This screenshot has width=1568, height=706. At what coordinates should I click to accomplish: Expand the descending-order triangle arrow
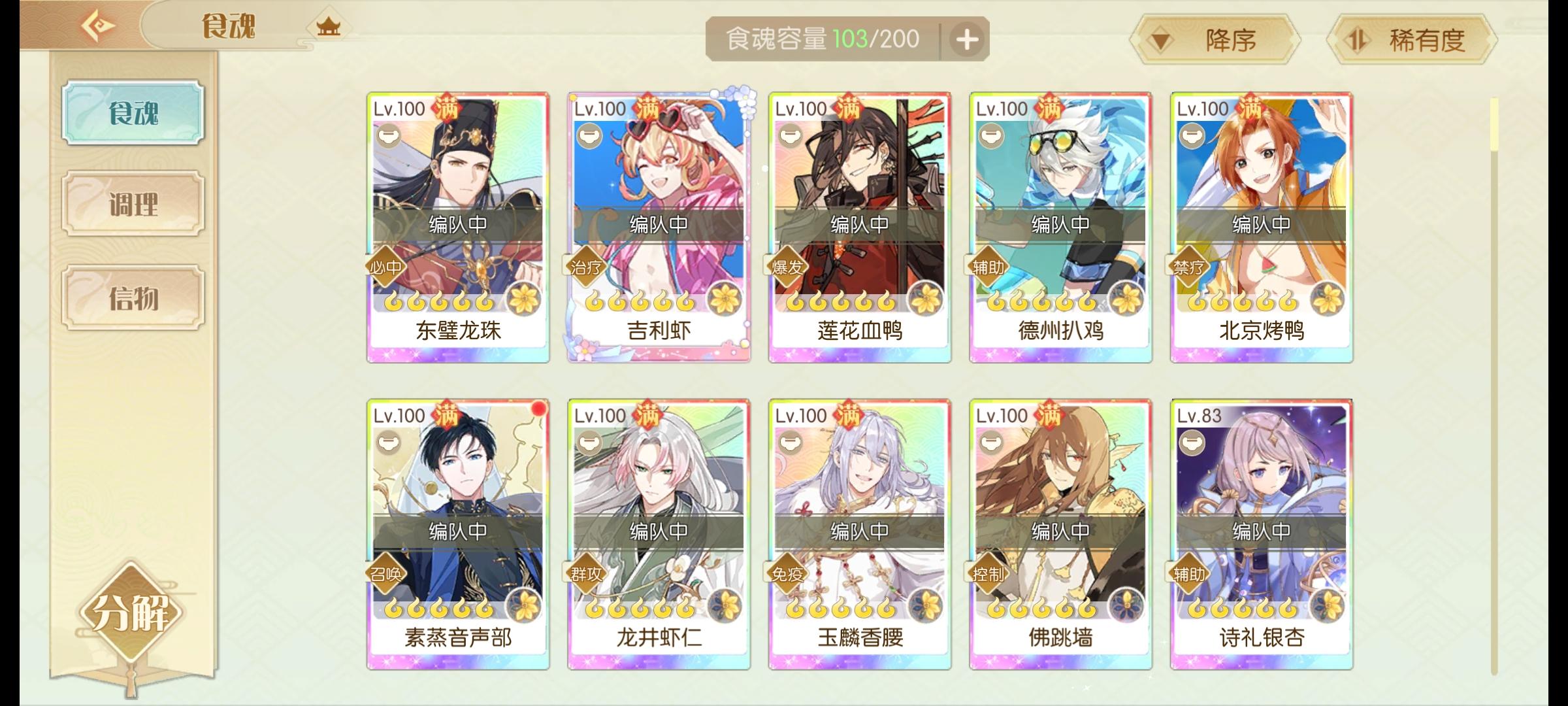pos(1160,42)
